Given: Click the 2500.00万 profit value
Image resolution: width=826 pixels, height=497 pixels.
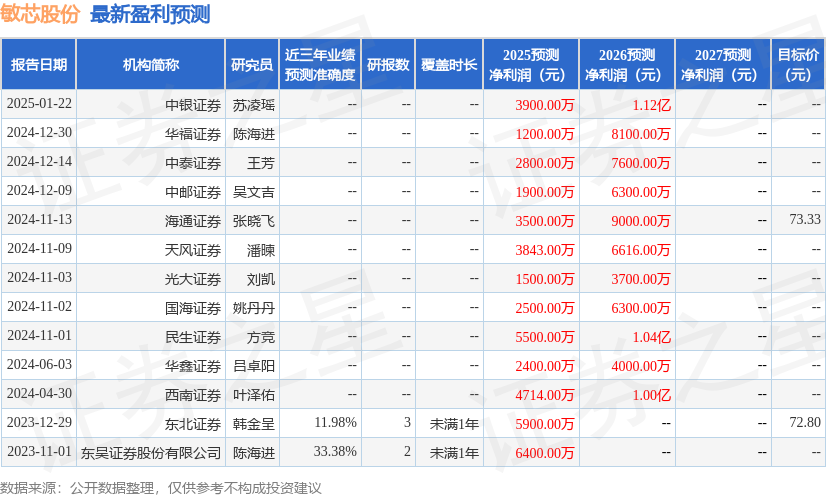Looking at the screenshot, I should tap(545, 308).
